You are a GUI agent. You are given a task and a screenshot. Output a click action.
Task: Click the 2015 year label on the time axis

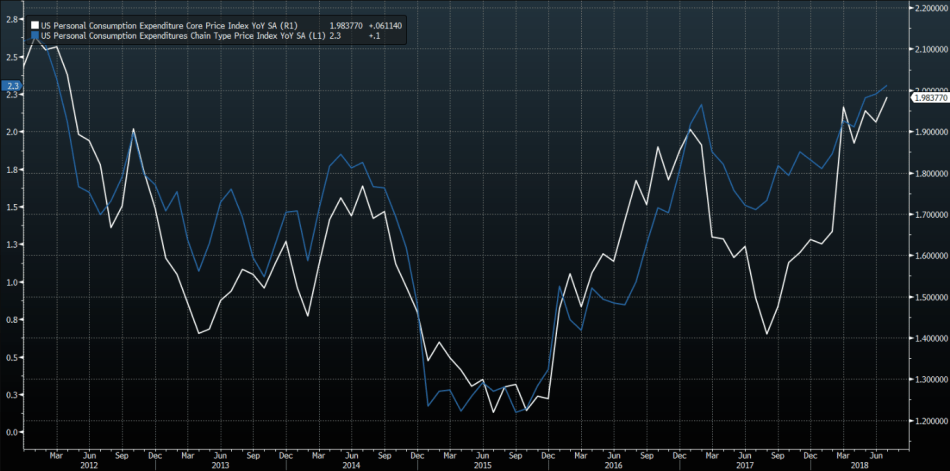click(483, 465)
